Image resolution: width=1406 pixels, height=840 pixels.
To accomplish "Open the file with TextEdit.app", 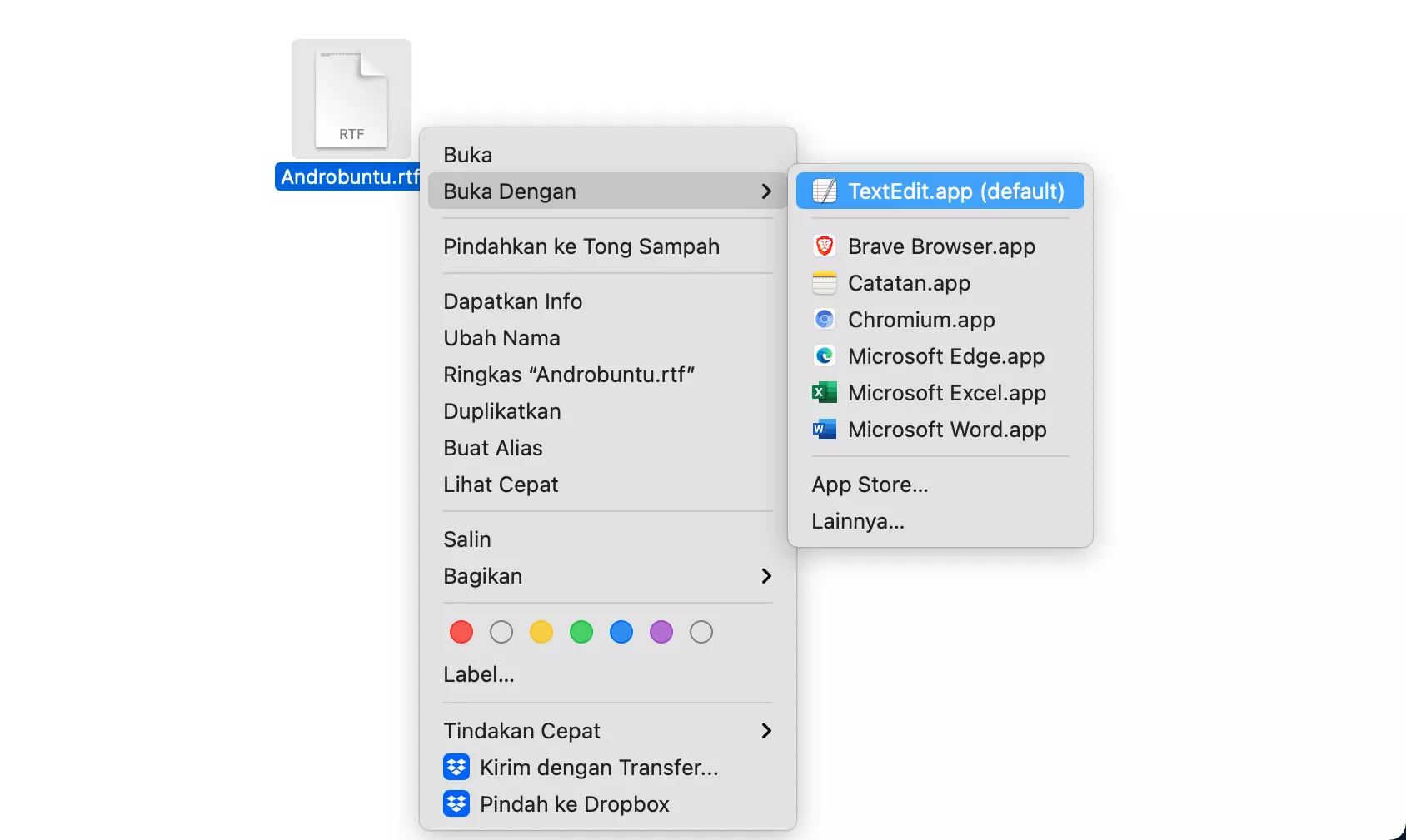I will click(x=939, y=191).
